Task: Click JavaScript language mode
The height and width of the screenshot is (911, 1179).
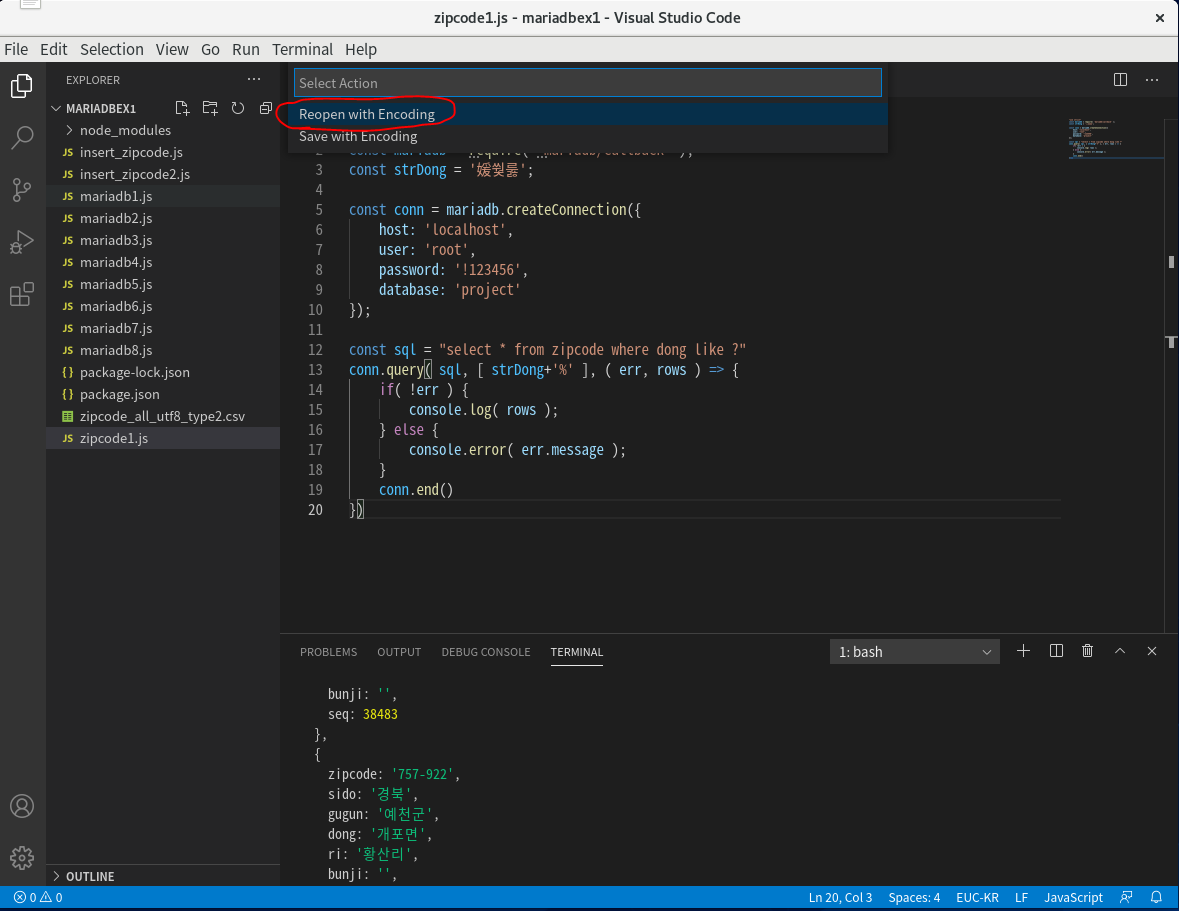Action: (x=1073, y=897)
